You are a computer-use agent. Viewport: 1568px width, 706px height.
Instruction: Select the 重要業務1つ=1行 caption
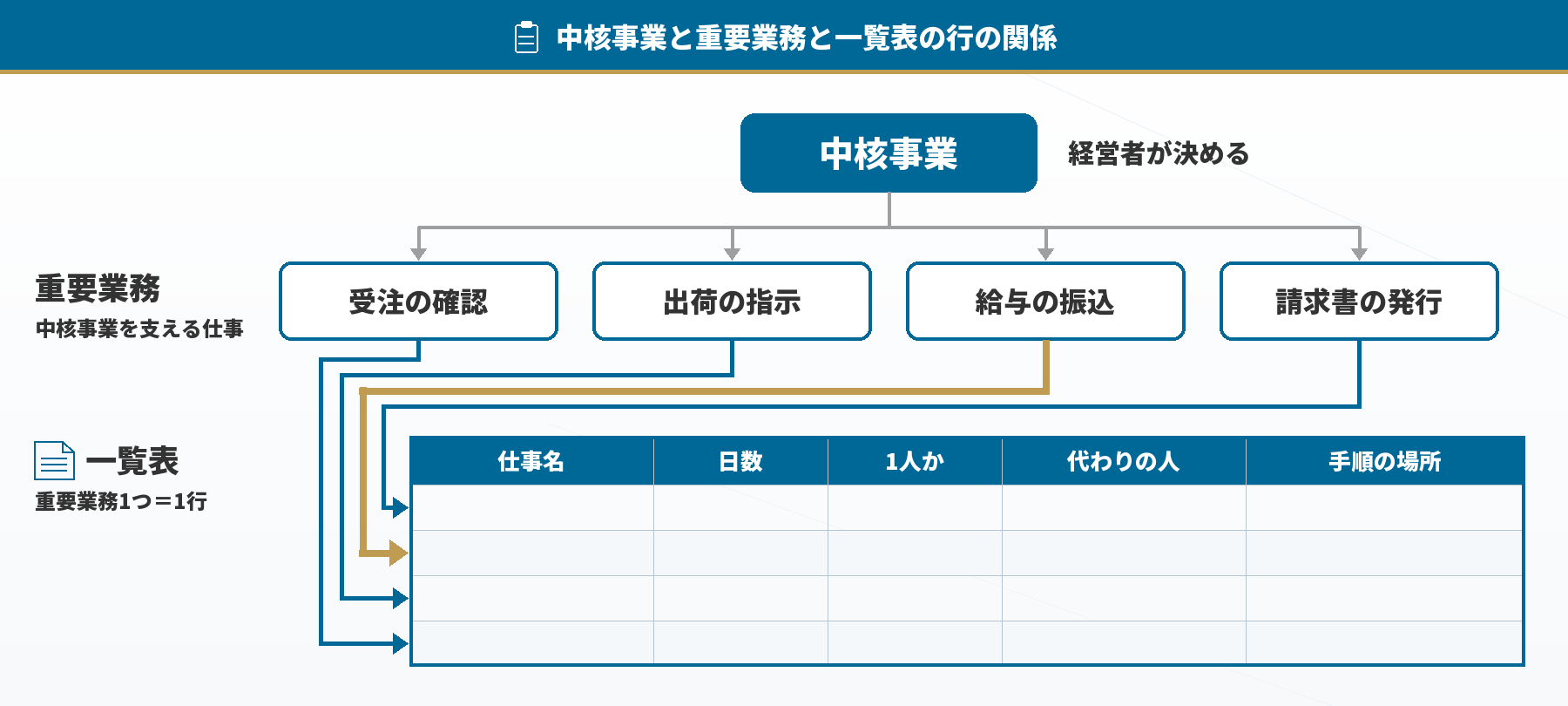click(121, 501)
